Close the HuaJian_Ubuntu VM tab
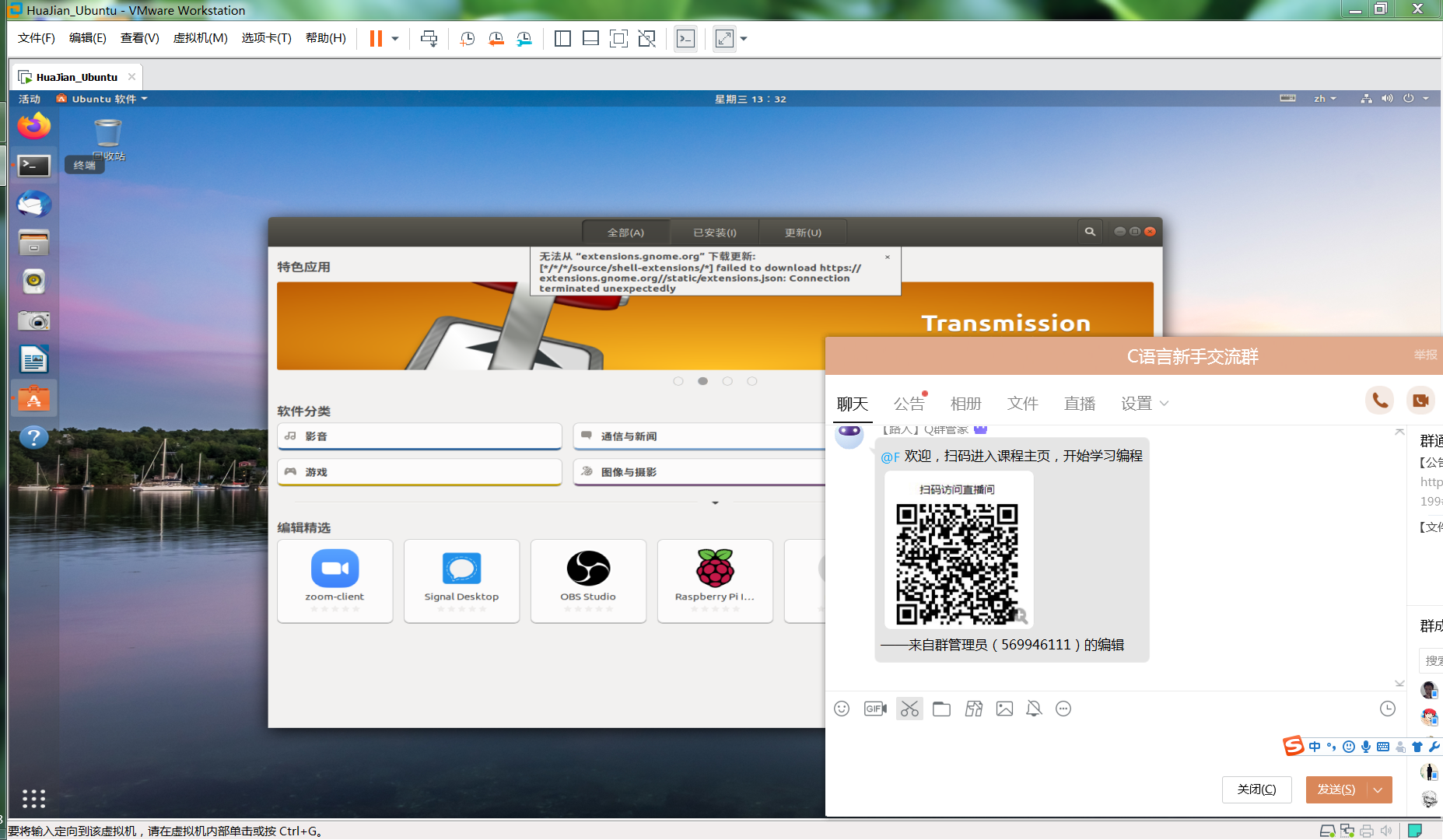Image resolution: width=1443 pixels, height=840 pixels. (x=131, y=76)
